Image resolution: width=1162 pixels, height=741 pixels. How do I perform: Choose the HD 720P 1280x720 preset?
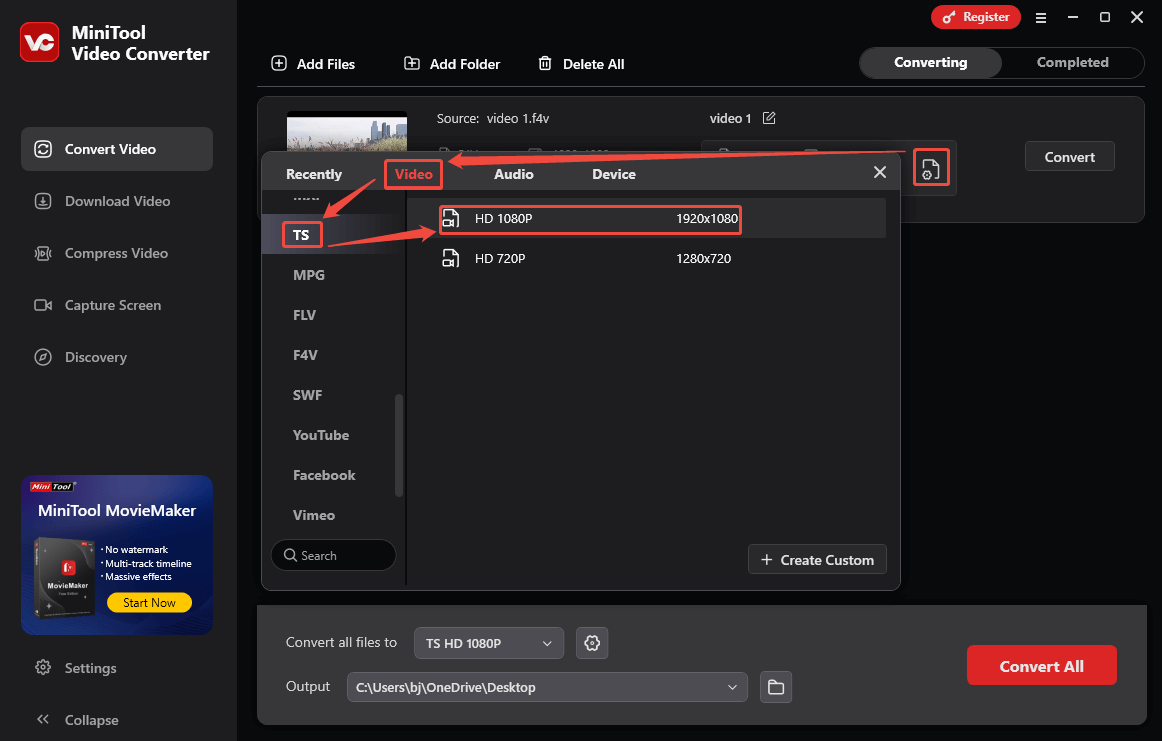(x=646, y=259)
